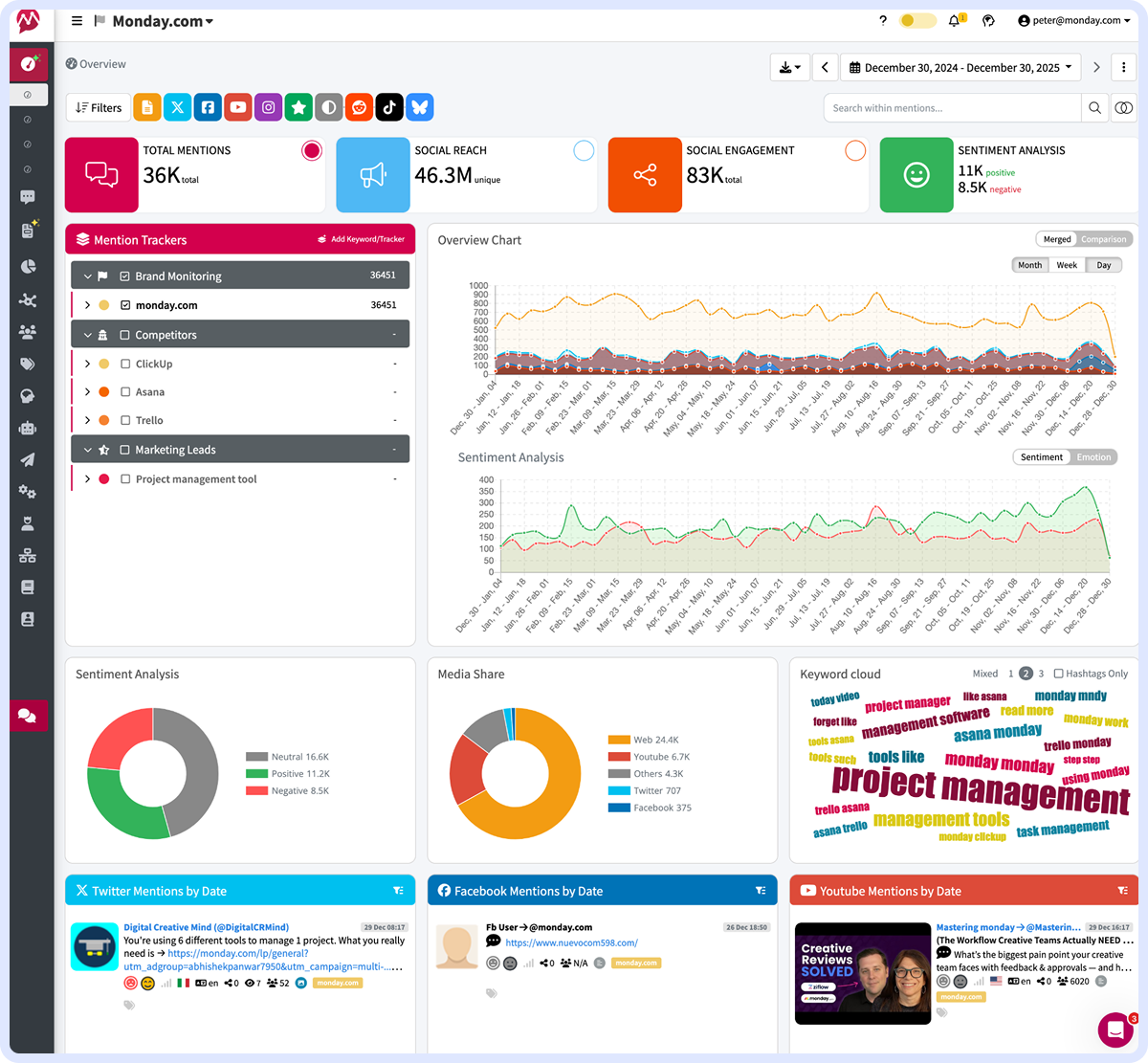1148x1063 pixels.
Task: Open the robot AI assistant icon in sidebar
Action: coord(27,429)
